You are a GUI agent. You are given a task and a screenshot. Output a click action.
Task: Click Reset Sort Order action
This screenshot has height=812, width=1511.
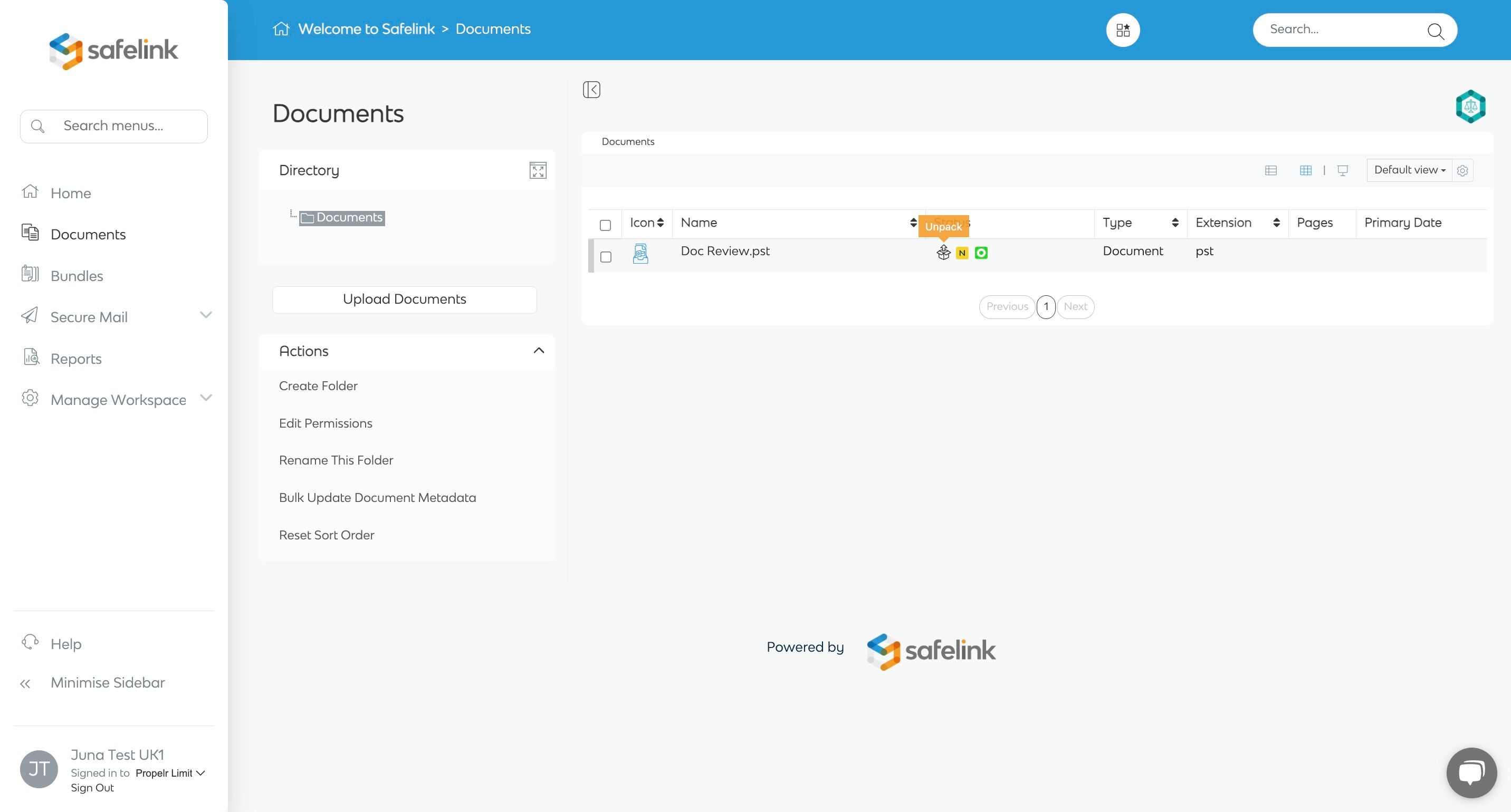coord(326,535)
